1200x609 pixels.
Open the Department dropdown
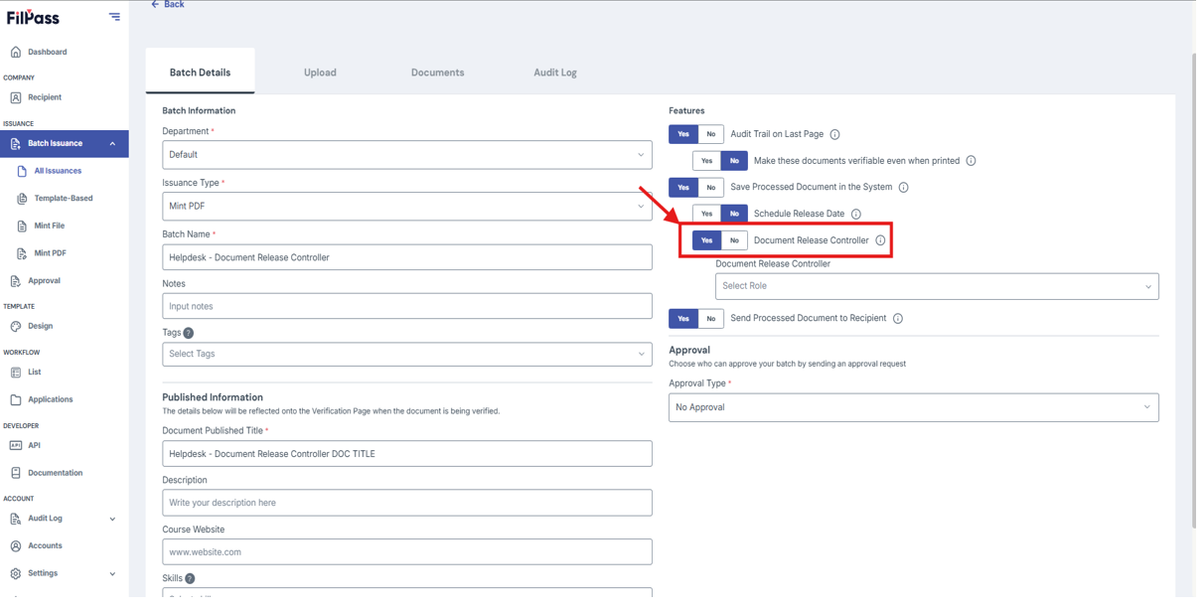click(407, 155)
